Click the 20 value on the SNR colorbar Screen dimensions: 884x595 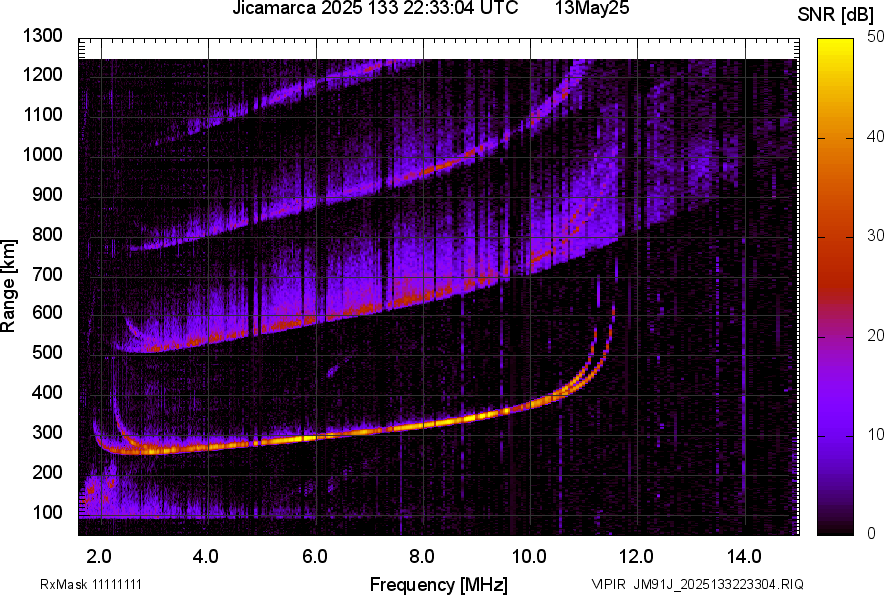[876, 335]
